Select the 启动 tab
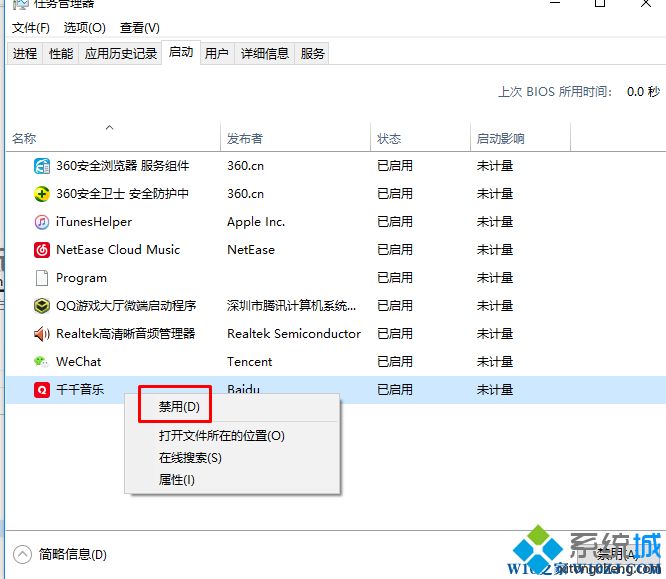666x579 pixels. tap(181, 52)
